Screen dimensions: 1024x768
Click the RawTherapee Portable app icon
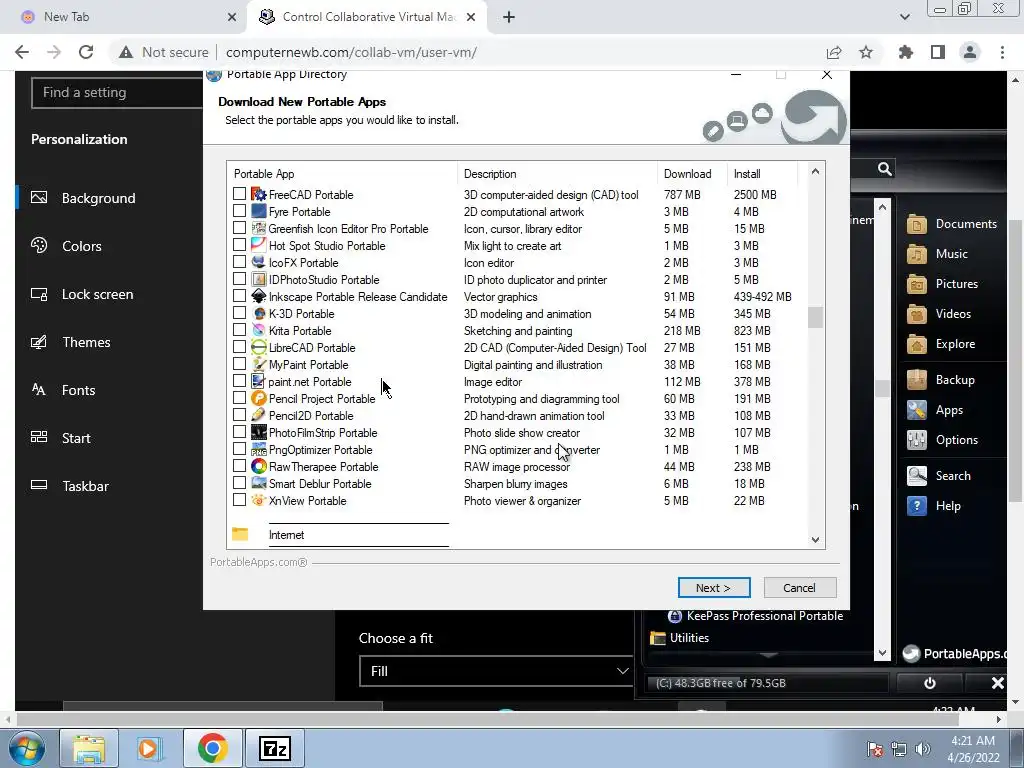[259, 466]
